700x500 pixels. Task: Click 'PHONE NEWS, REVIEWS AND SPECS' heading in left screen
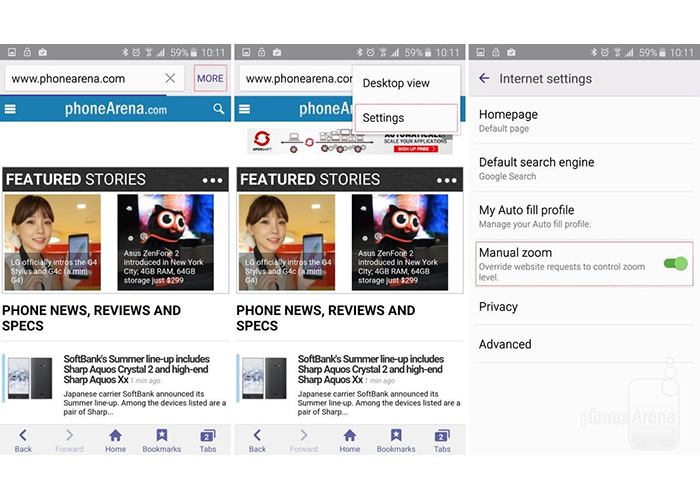92,318
